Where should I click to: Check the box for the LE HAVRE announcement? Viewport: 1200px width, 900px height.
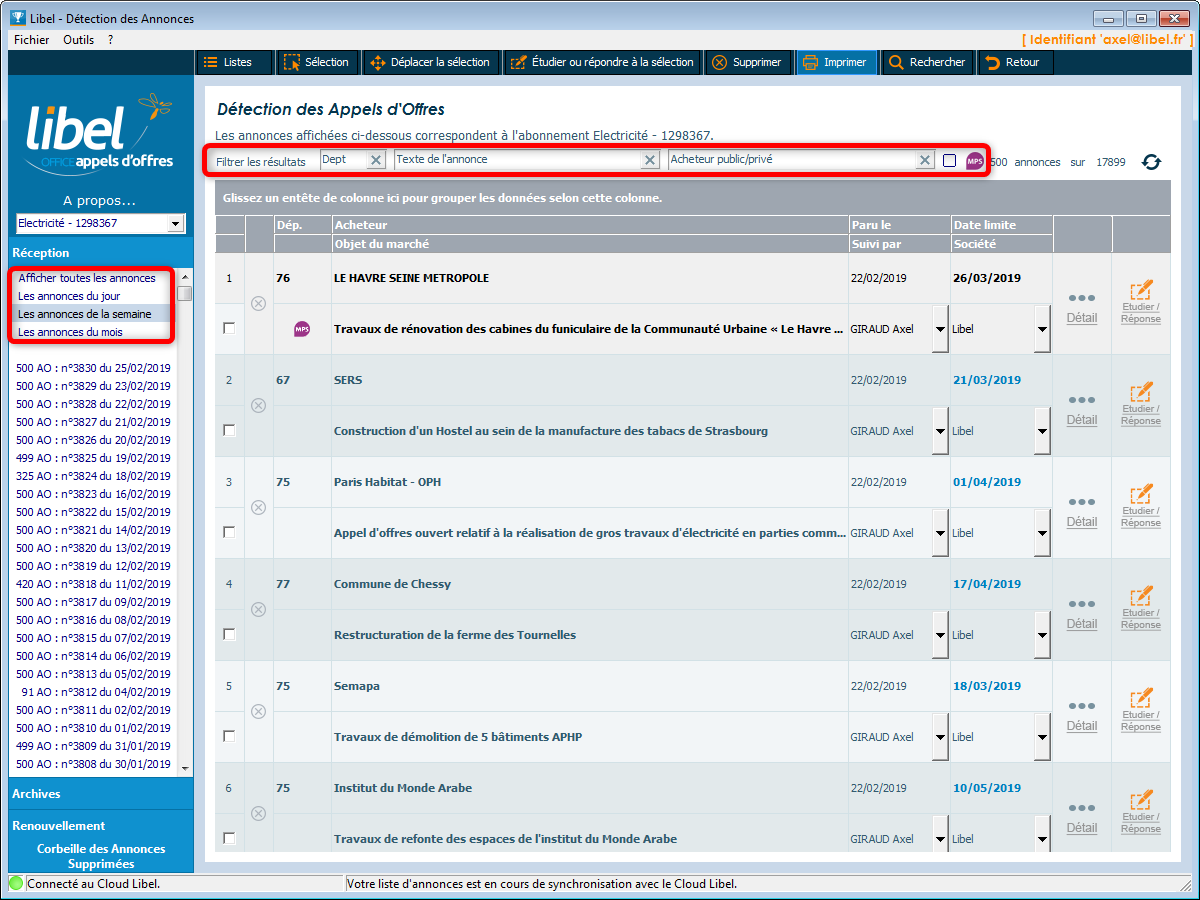229,328
